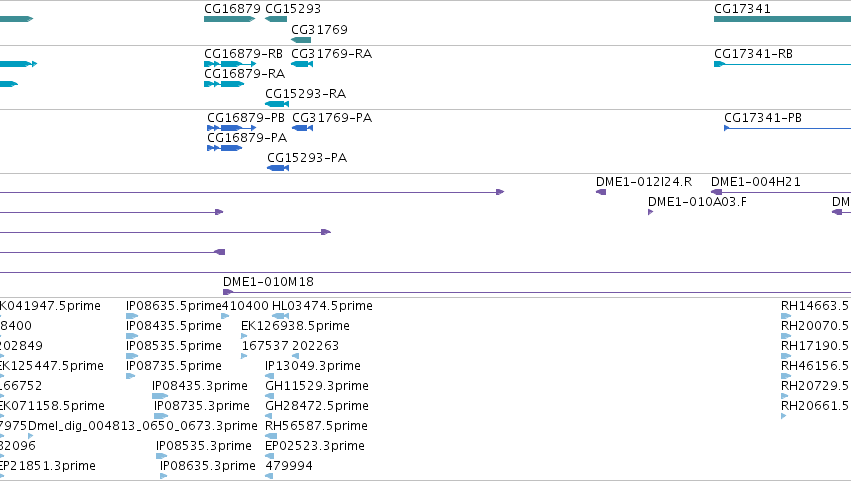Click the RH20729.5 EST label
Viewport: 851px width, 481px height.
pos(814,386)
